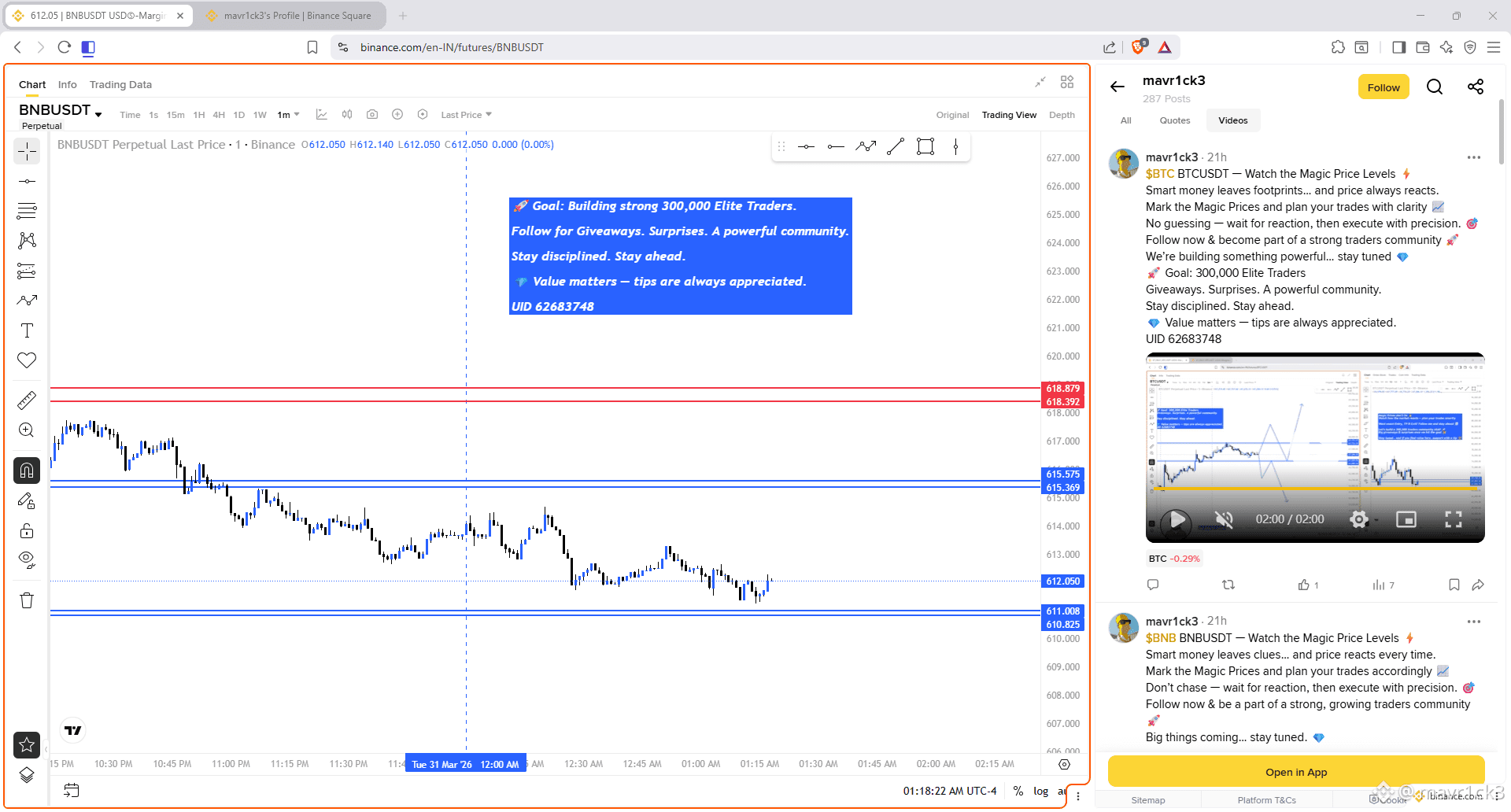Play the BTC chart video
The width and height of the screenshot is (1511, 812).
[x=1177, y=519]
